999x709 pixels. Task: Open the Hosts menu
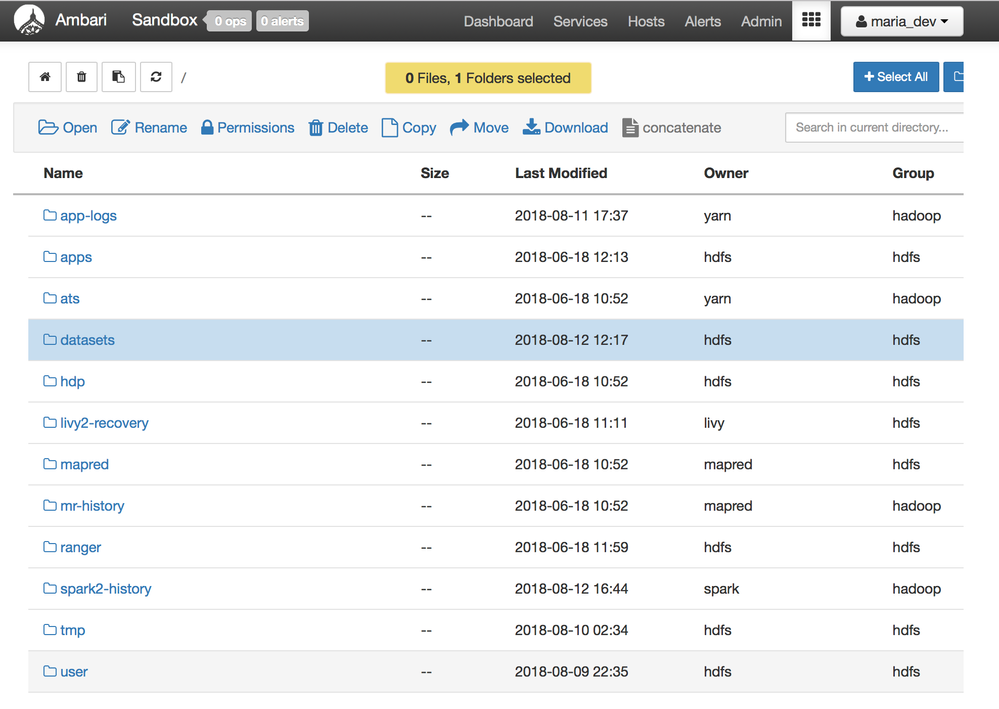point(646,22)
